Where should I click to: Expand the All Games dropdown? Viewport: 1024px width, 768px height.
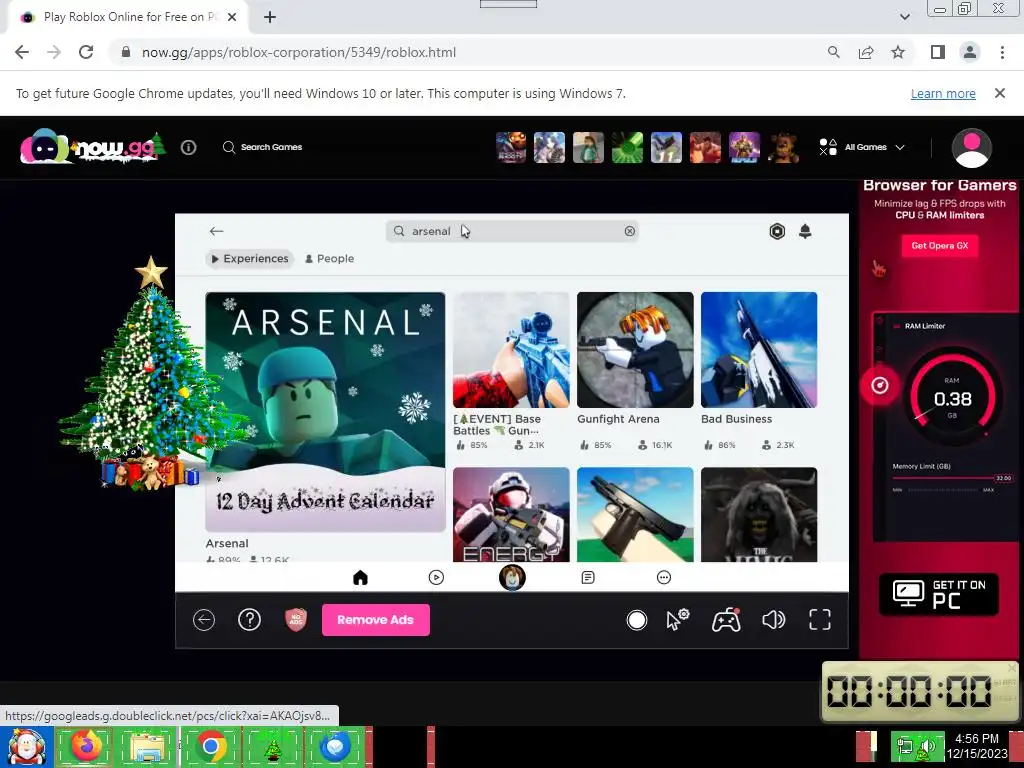click(x=863, y=147)
